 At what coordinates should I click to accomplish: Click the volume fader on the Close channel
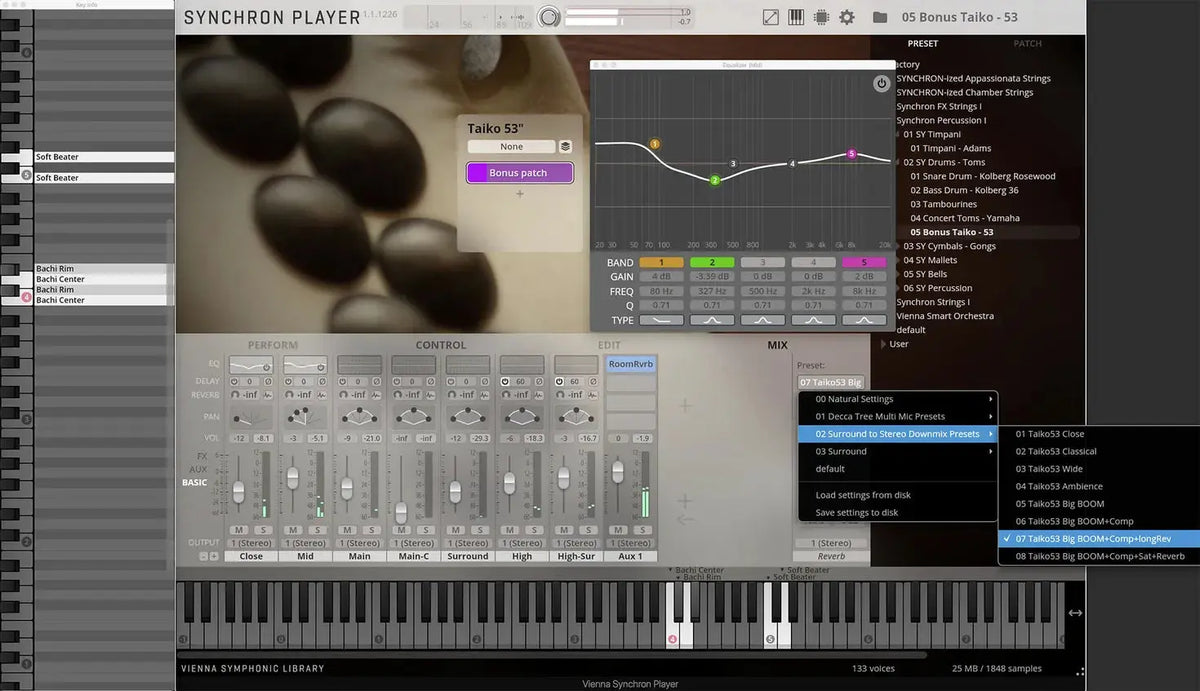point(240,491)
